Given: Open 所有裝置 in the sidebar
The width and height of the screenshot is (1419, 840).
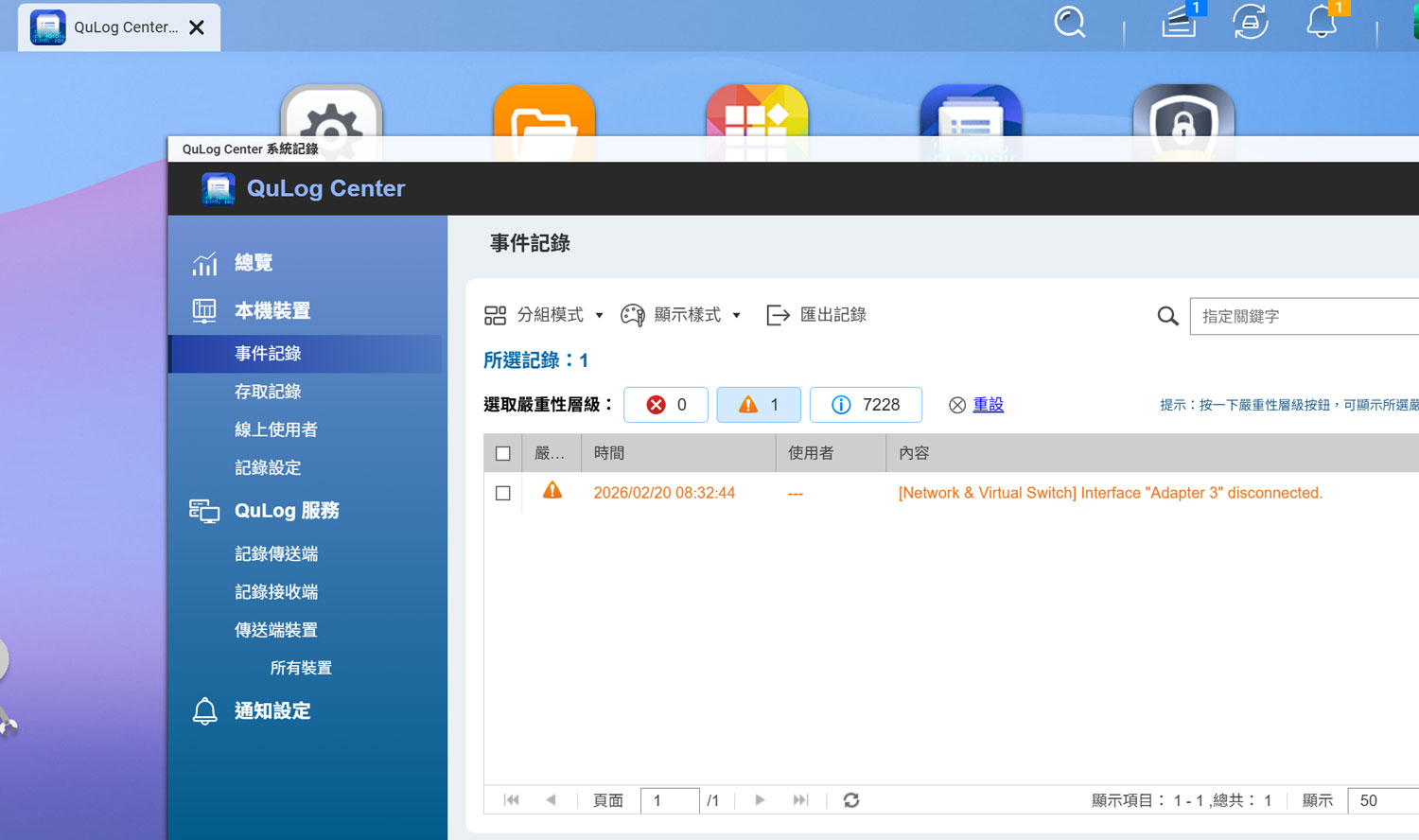Looking at the screenshot, I should click(301, 668).
